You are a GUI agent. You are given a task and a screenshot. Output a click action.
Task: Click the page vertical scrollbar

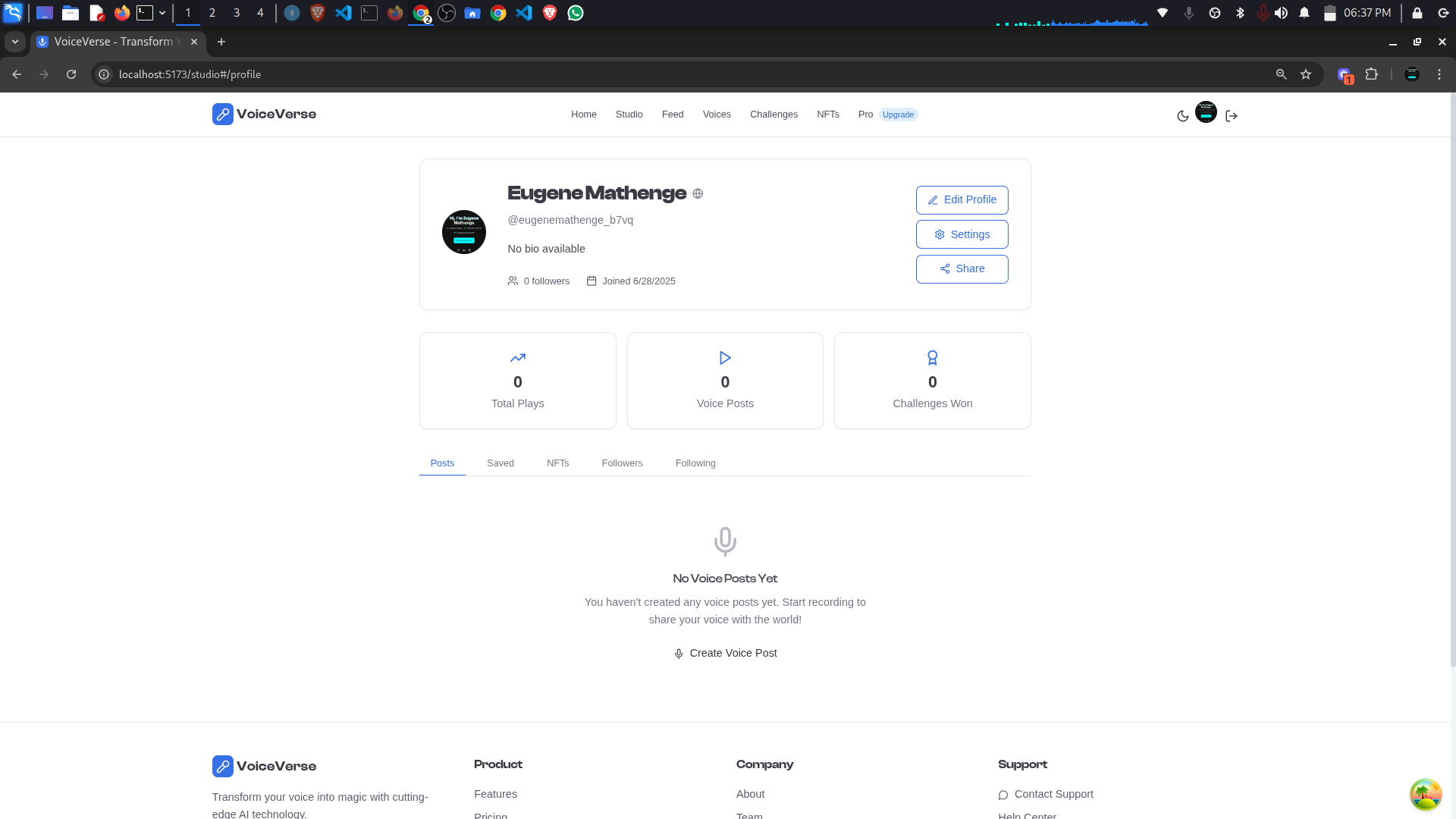(x=1452, y=379)
